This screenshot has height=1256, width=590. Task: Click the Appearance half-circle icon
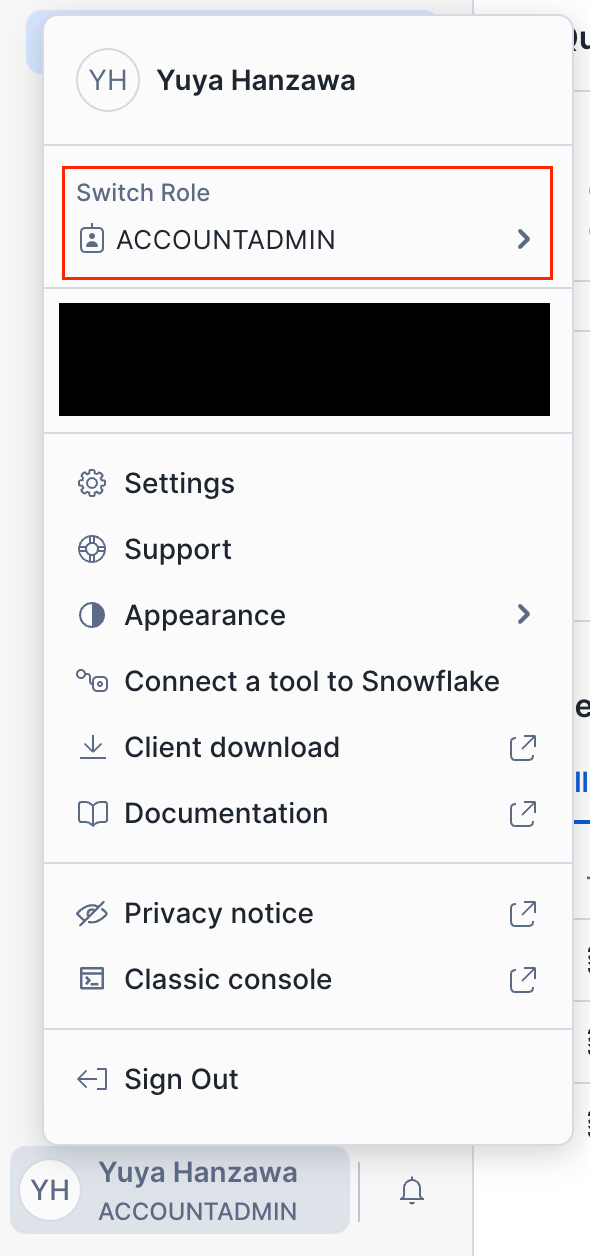point(92,616)
